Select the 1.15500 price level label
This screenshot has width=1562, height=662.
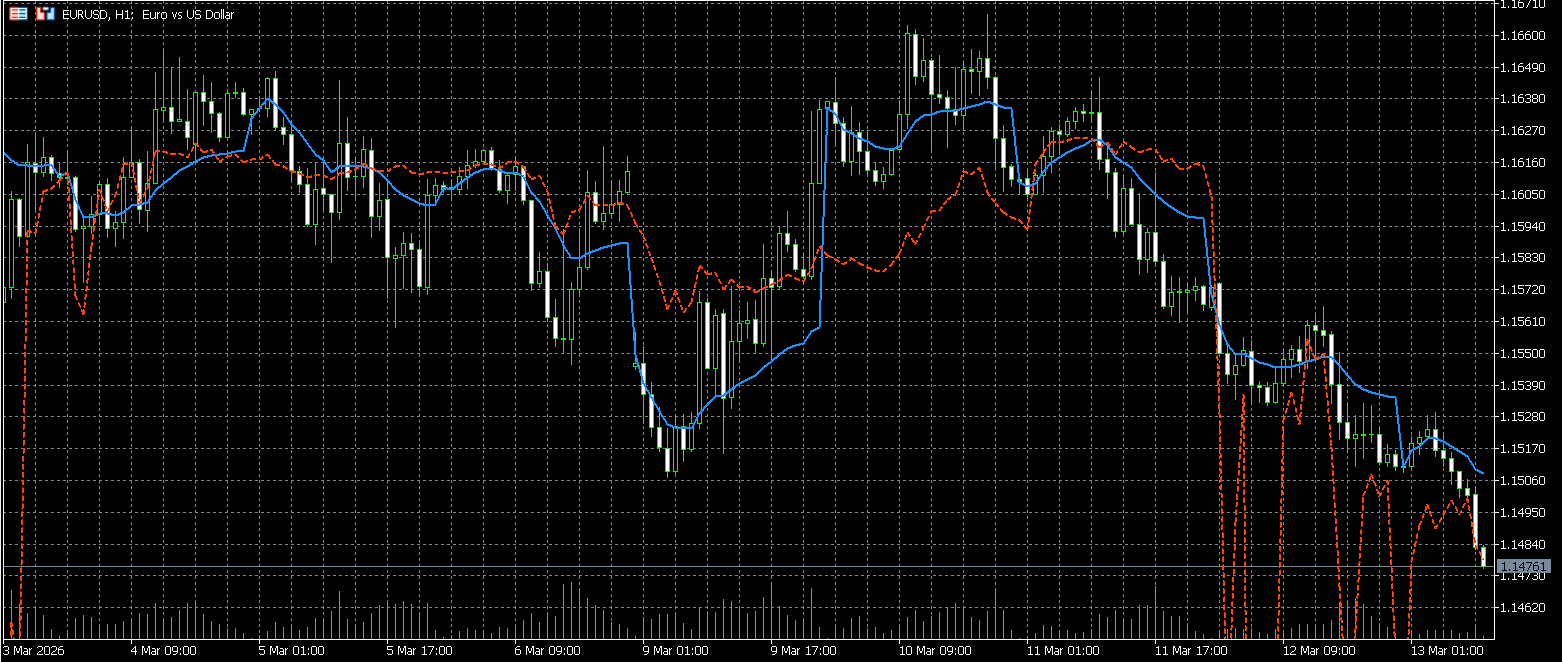(x=1525, y=354)
